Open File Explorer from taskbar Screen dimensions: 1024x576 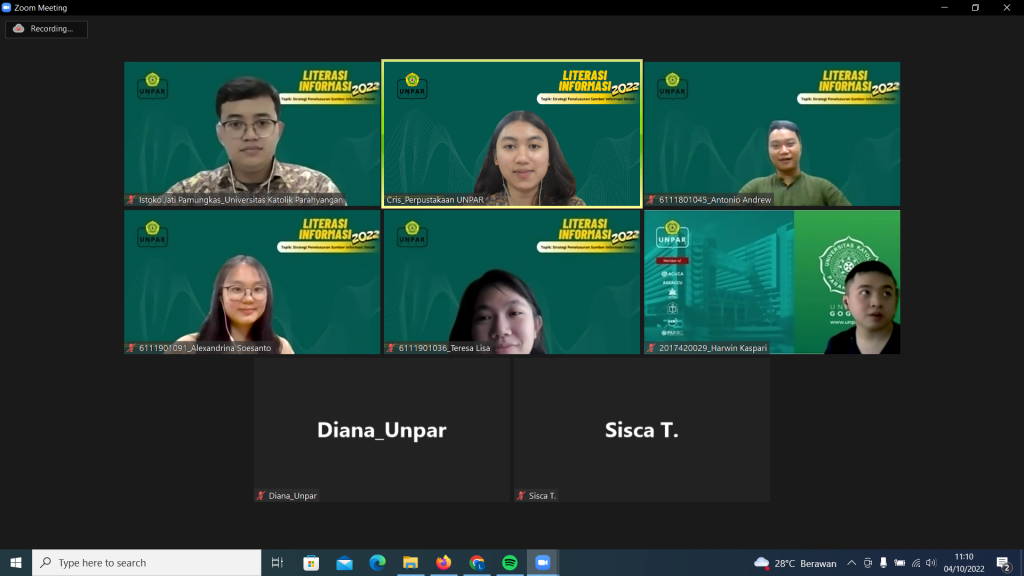(x=410, y=563)
